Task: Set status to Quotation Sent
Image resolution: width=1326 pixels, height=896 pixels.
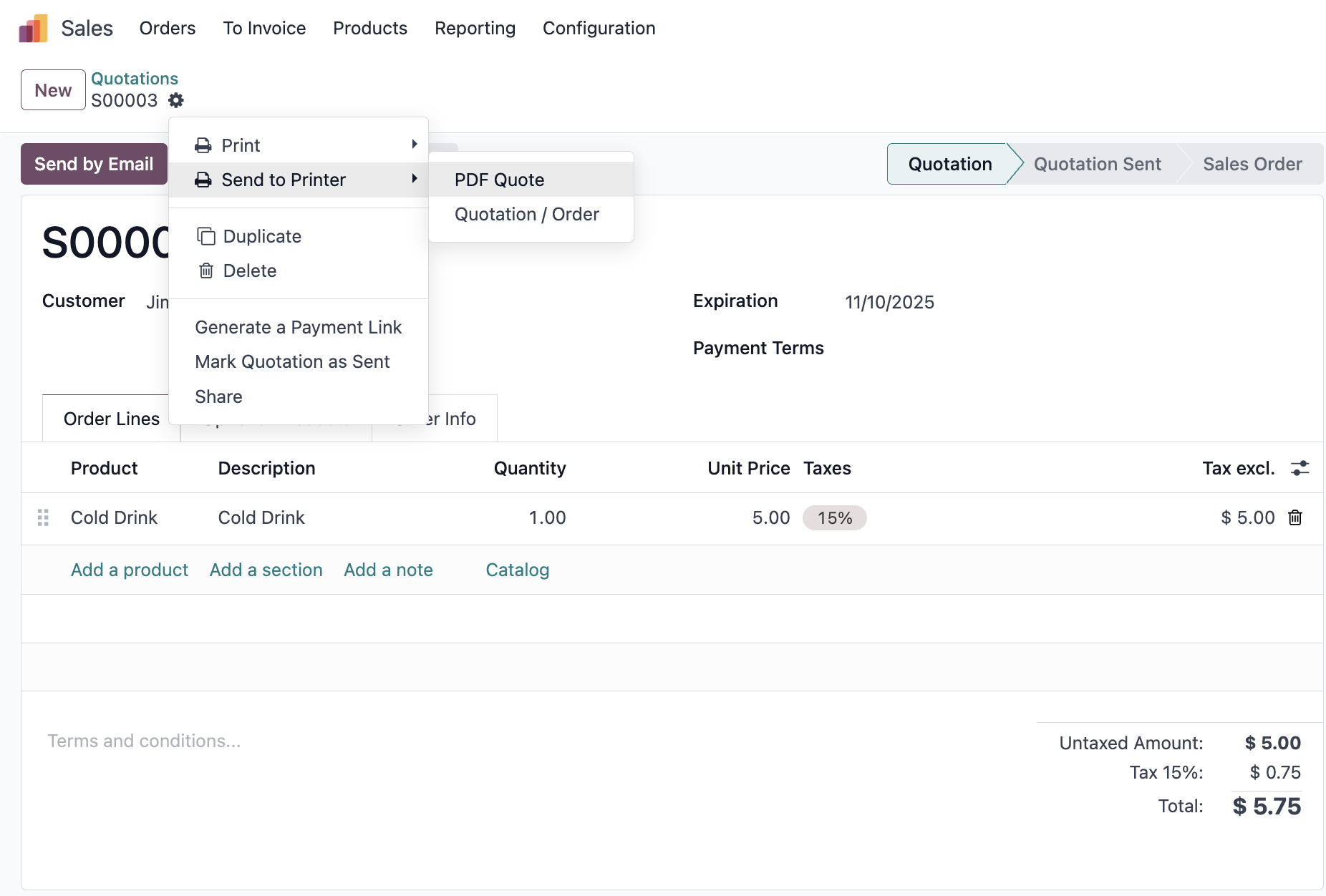Action: pos(1097,164)
